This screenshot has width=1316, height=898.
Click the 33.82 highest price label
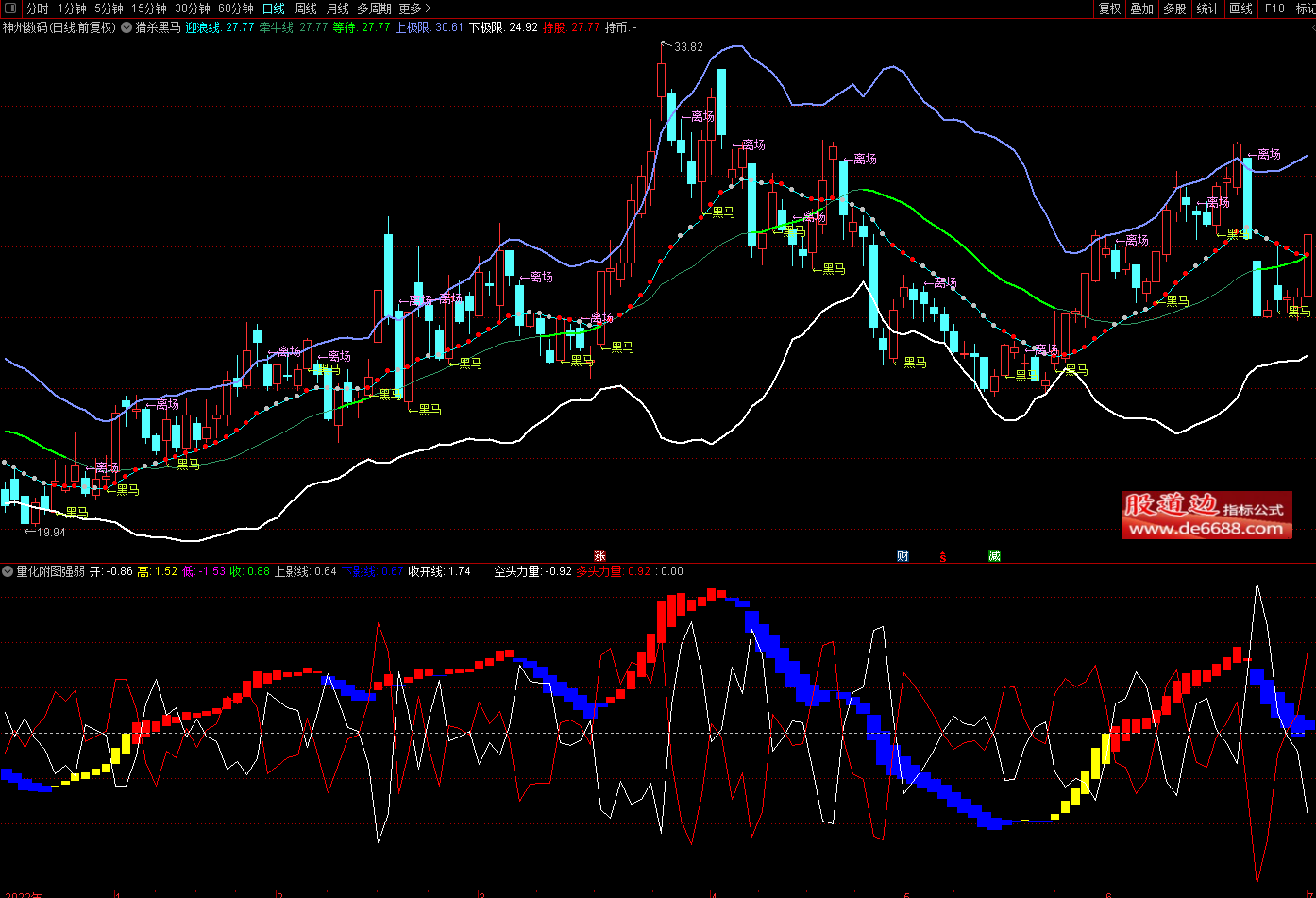tap(689, 47)
